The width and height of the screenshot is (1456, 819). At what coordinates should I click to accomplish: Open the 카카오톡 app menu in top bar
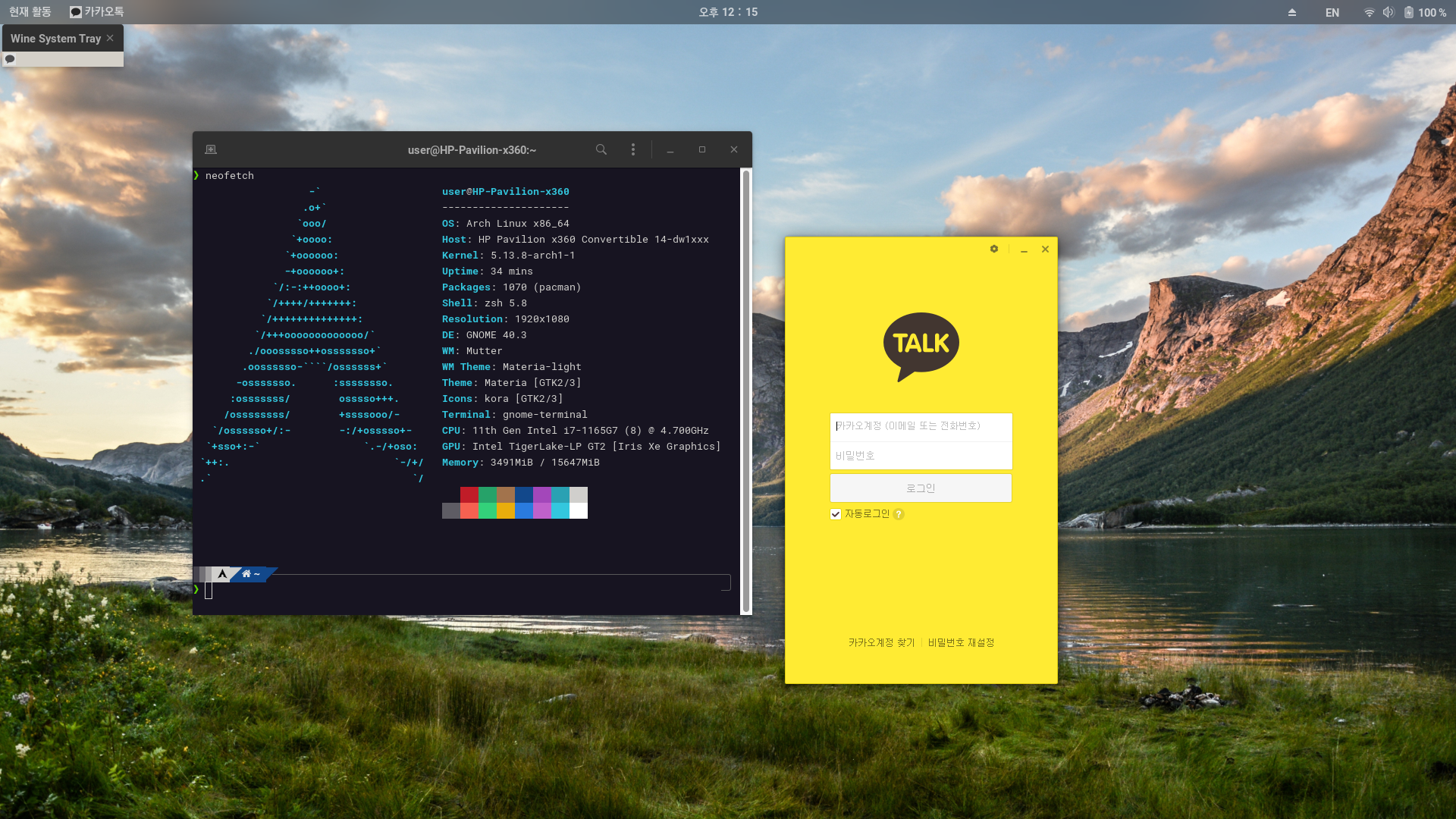pyautogui.click(x=96, y=12)
